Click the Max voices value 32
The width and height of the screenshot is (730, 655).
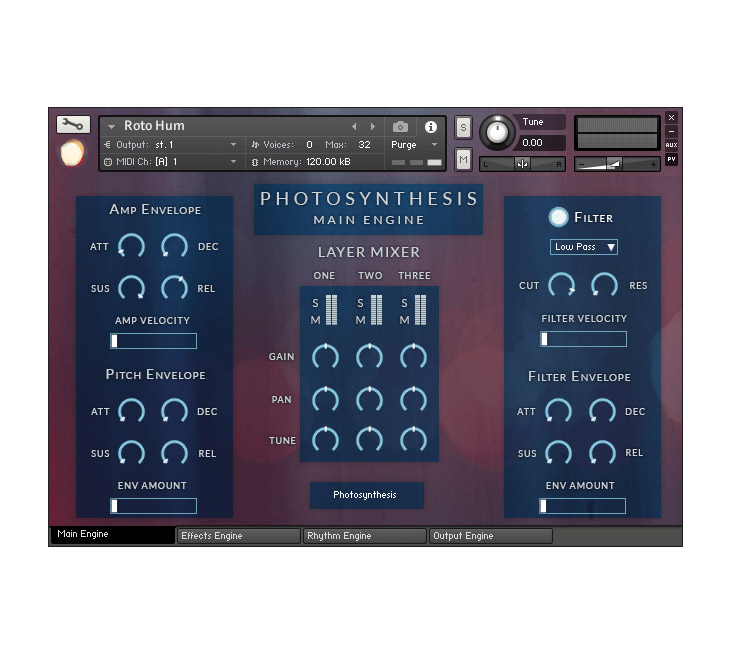coord(364,145)
